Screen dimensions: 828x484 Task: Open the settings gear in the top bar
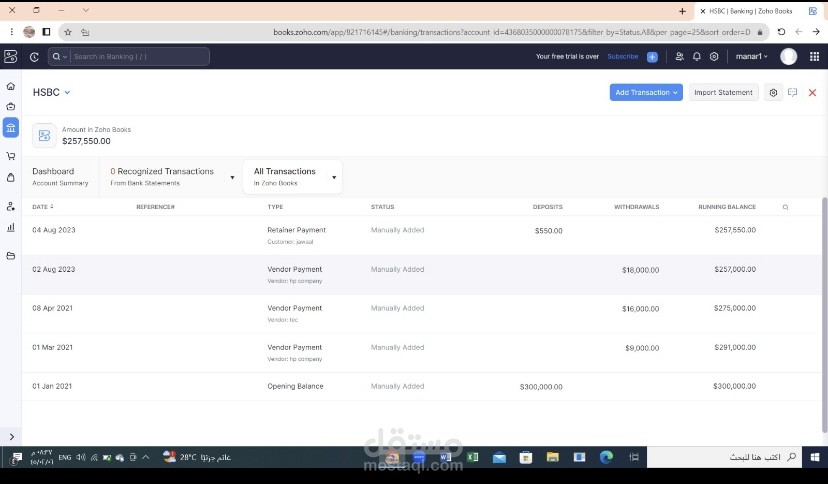(714, 56)
